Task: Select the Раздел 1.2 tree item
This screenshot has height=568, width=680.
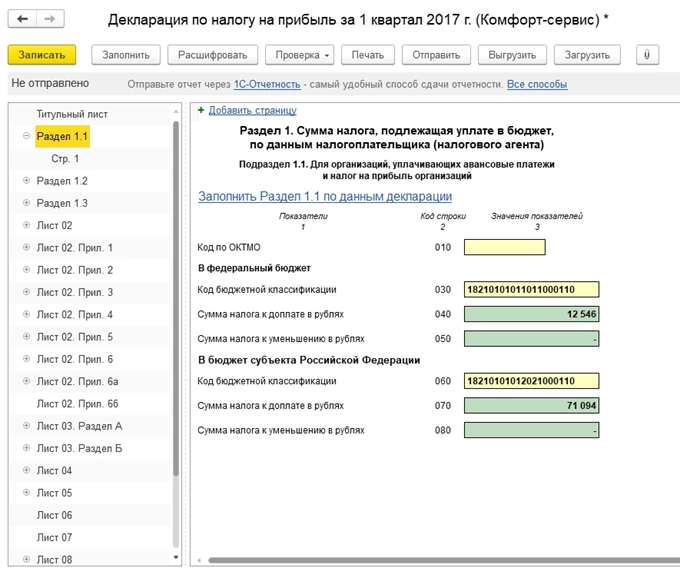Action: 62,181
